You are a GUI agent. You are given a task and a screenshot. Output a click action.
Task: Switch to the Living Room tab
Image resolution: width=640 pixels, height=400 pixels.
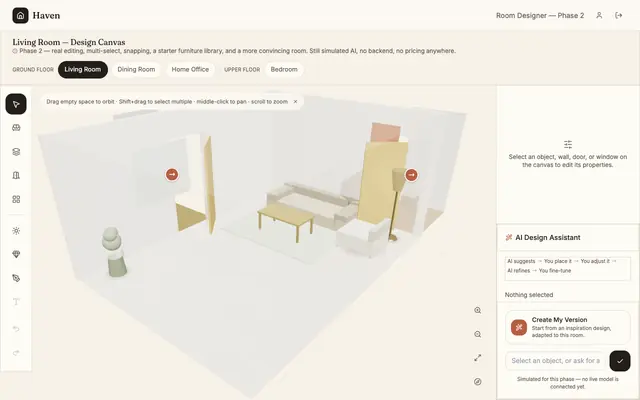[x=83, y=69]
